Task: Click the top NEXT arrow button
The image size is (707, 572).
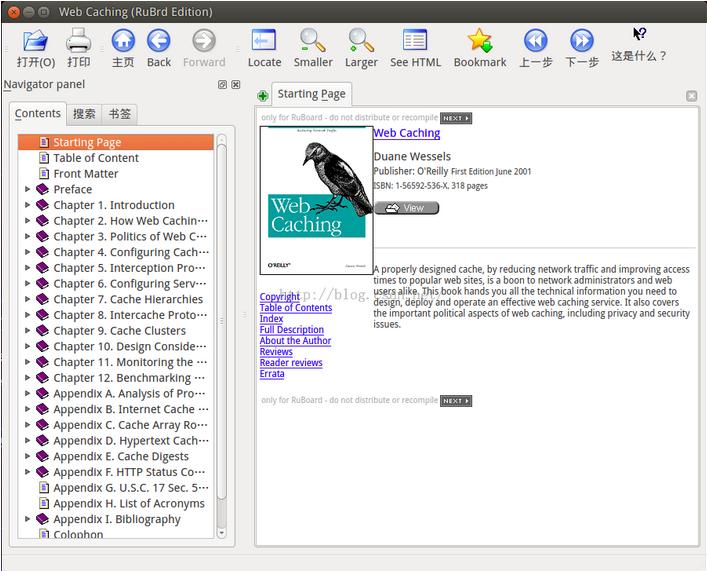Action: click(456, 118)
